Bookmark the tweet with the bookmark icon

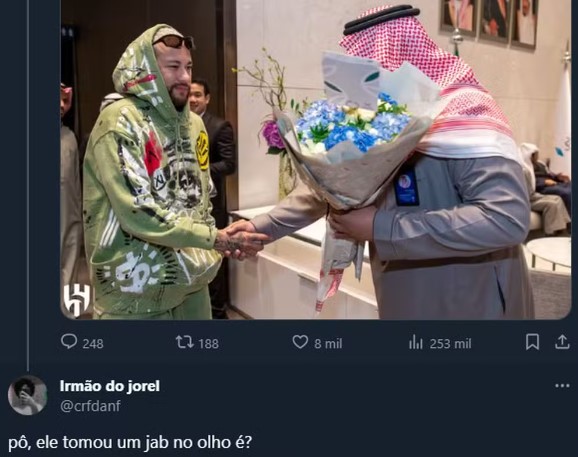pyautogui.click(x=532, y=342)
